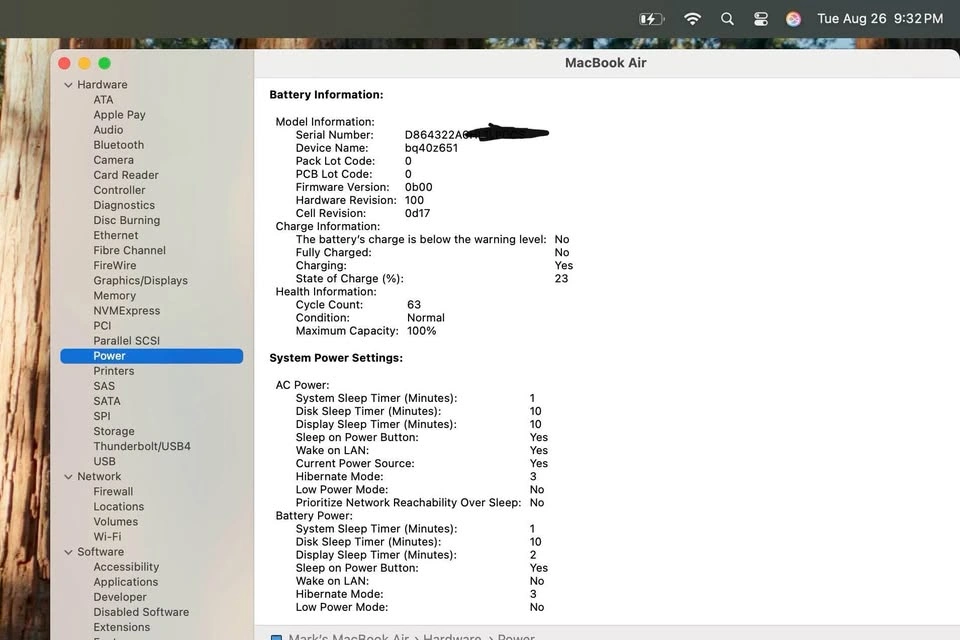Select Firewall under Network

coord(113,492)
